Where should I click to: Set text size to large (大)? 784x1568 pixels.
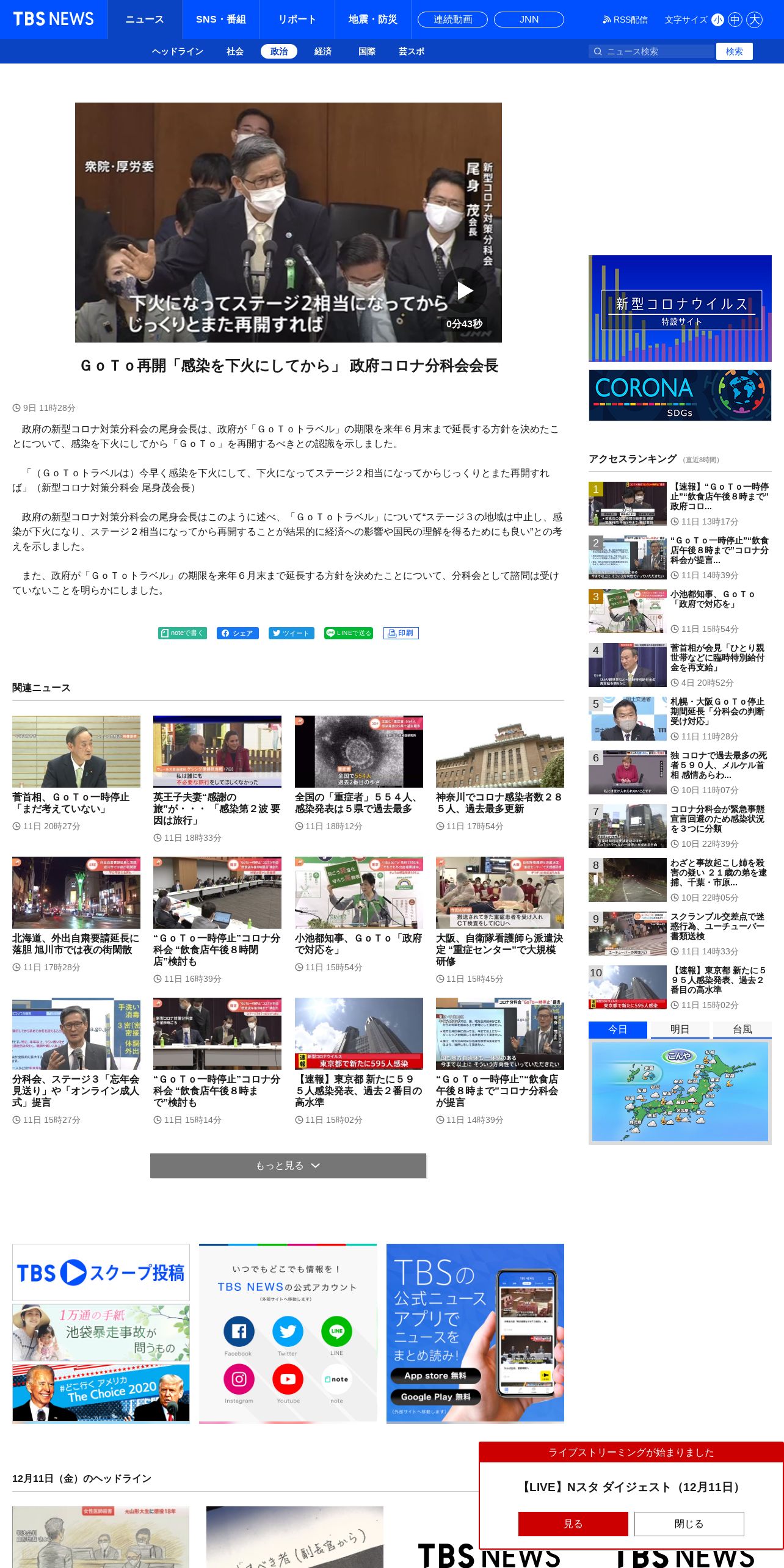[x=755, y=20]
